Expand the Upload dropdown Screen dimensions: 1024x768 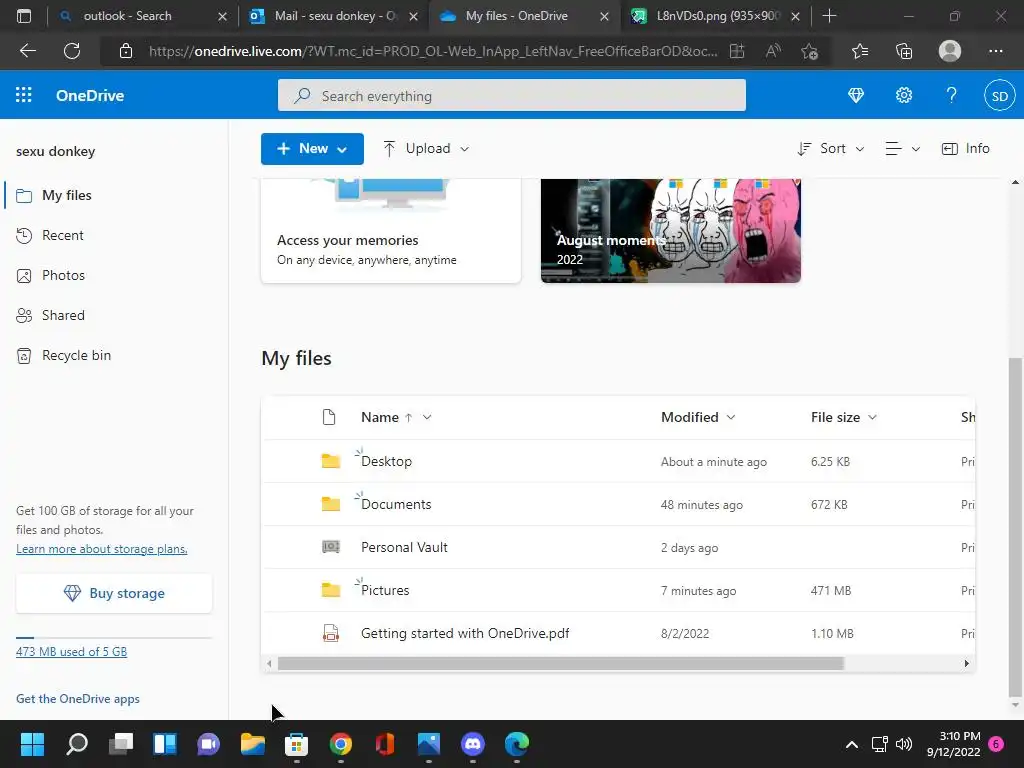[464, 149]
